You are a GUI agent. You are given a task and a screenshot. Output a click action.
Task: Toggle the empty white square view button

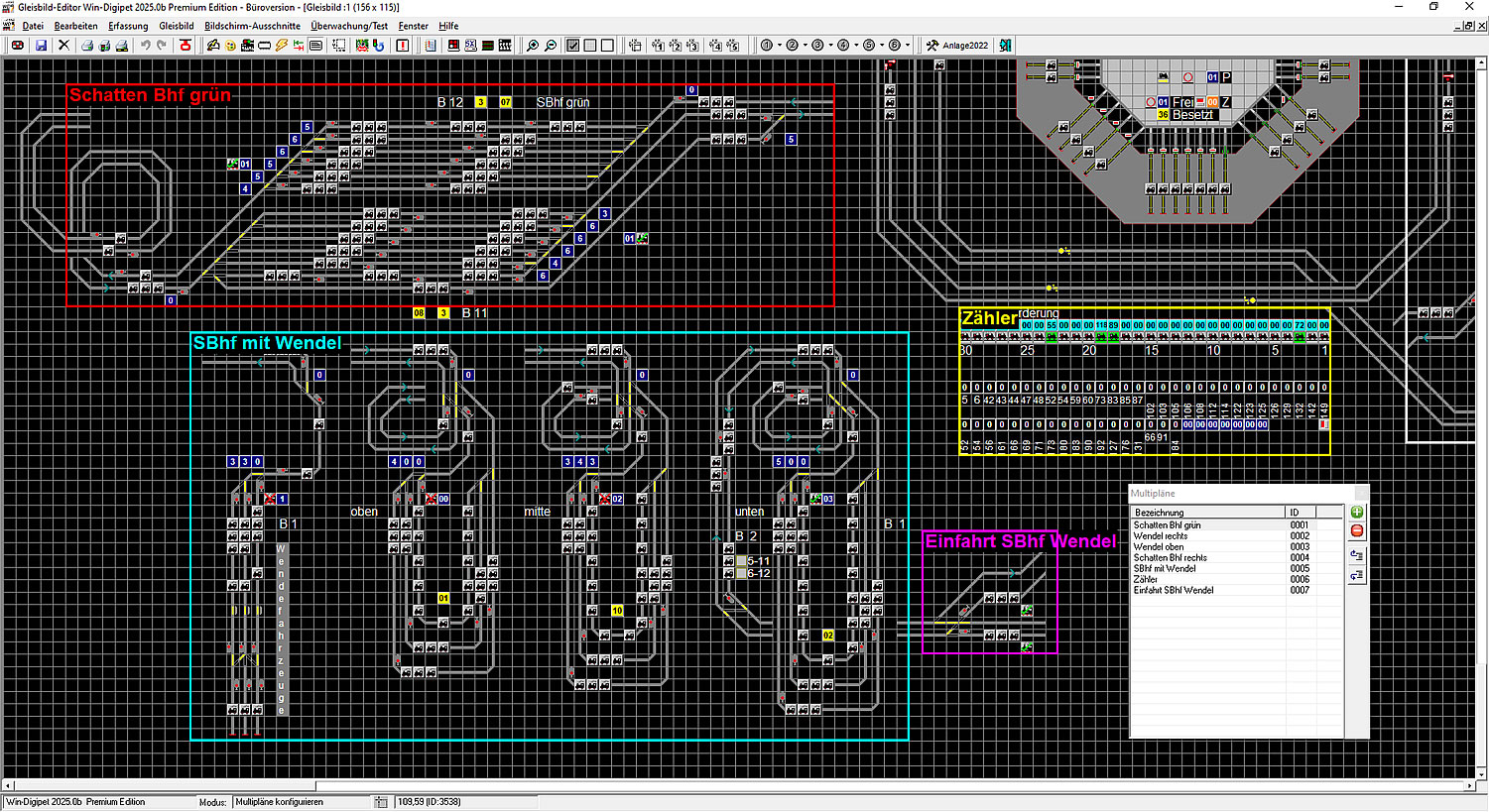coord(607,46)
